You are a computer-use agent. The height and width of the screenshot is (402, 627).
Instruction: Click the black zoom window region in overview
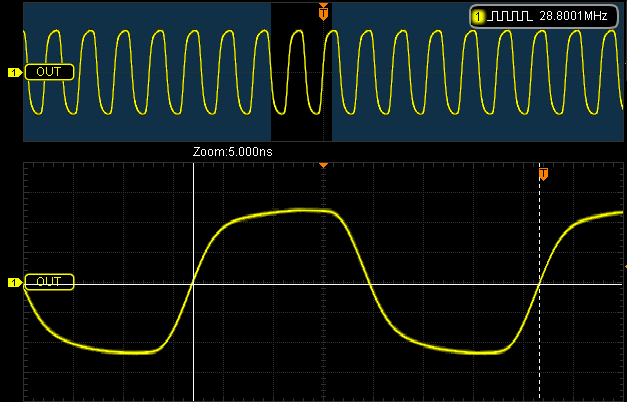click(302, 72)
